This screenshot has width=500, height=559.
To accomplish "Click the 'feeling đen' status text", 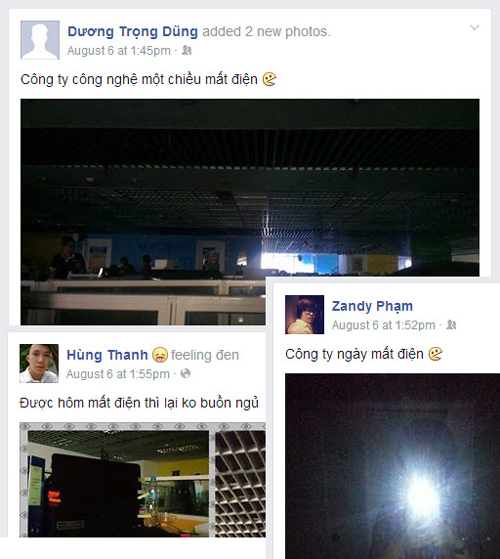I will (205, 355).
